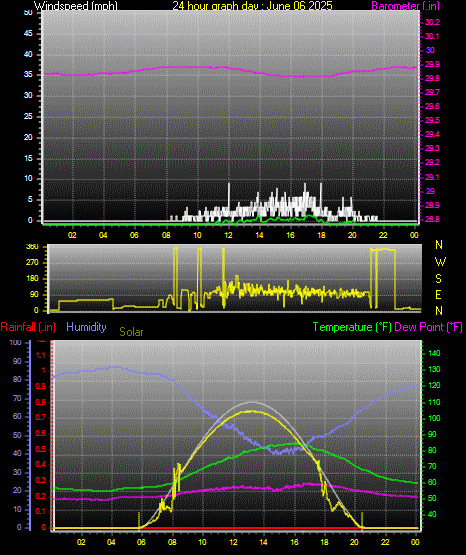Click the top N direction letter

coord(439,245)
